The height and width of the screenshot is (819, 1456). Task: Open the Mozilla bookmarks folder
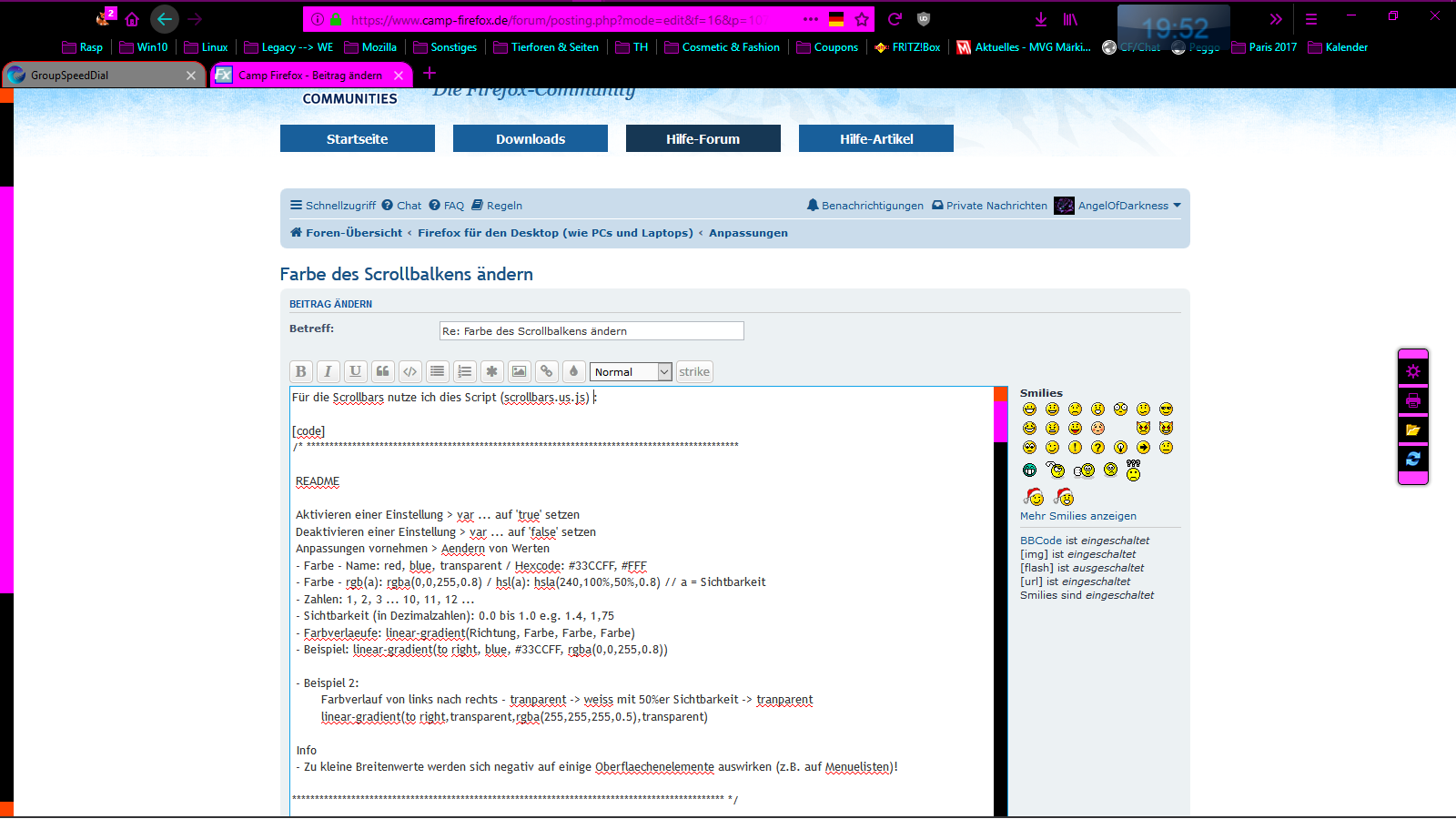pyautogui.click(x=370, y=47)
